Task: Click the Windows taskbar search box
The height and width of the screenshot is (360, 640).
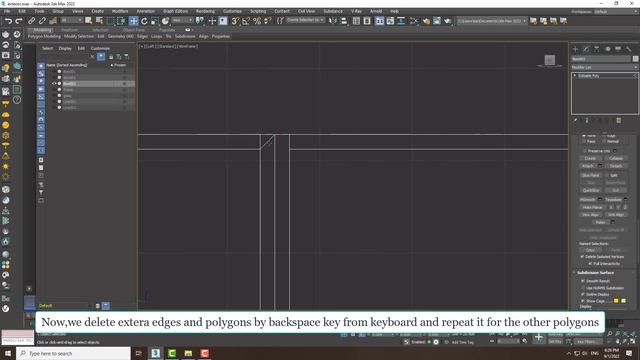Action: [x=73, y=353]
